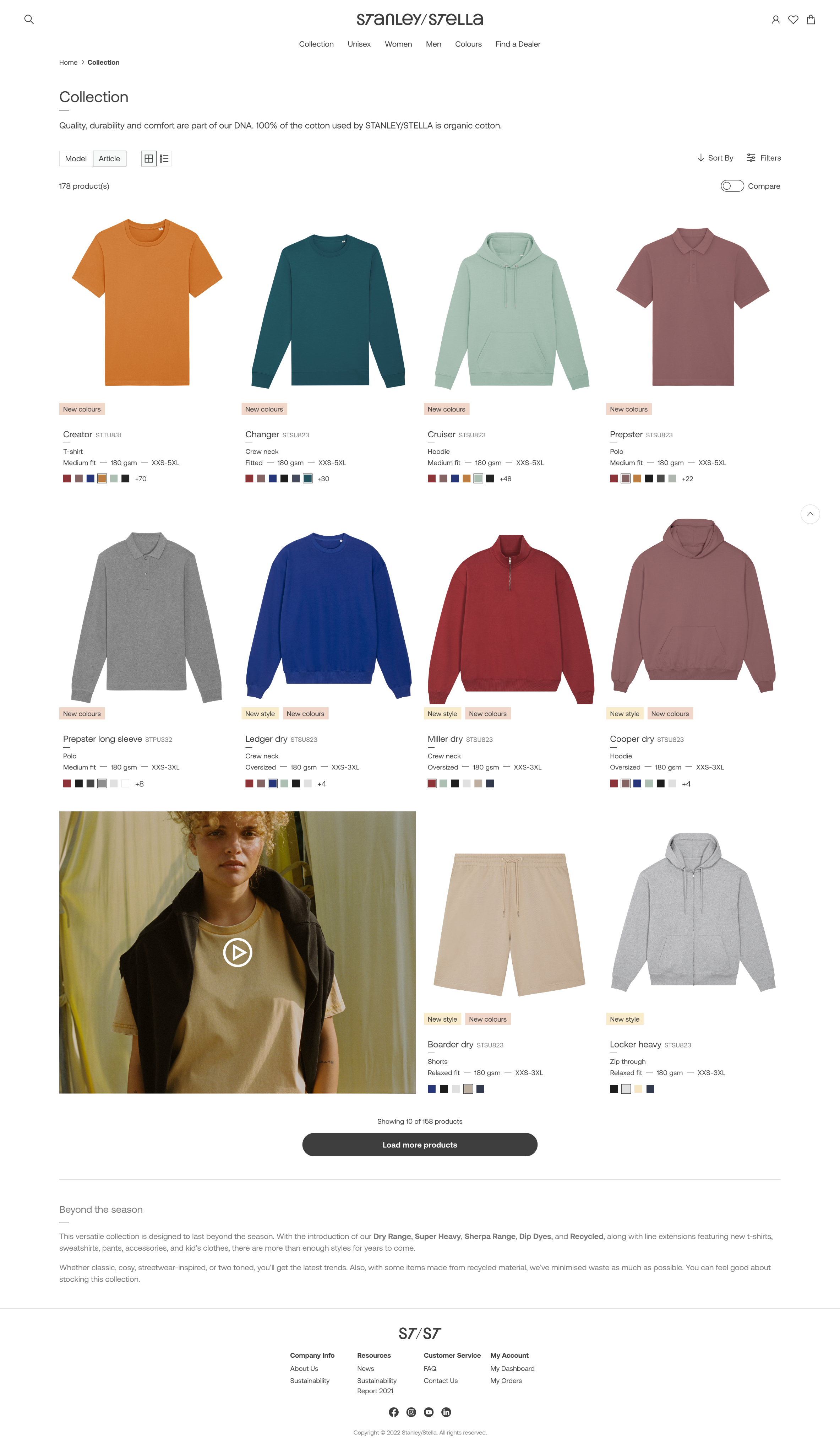The image size is (840, 1455).
Task: Select the Article view toggle
Action: [110, 158]
